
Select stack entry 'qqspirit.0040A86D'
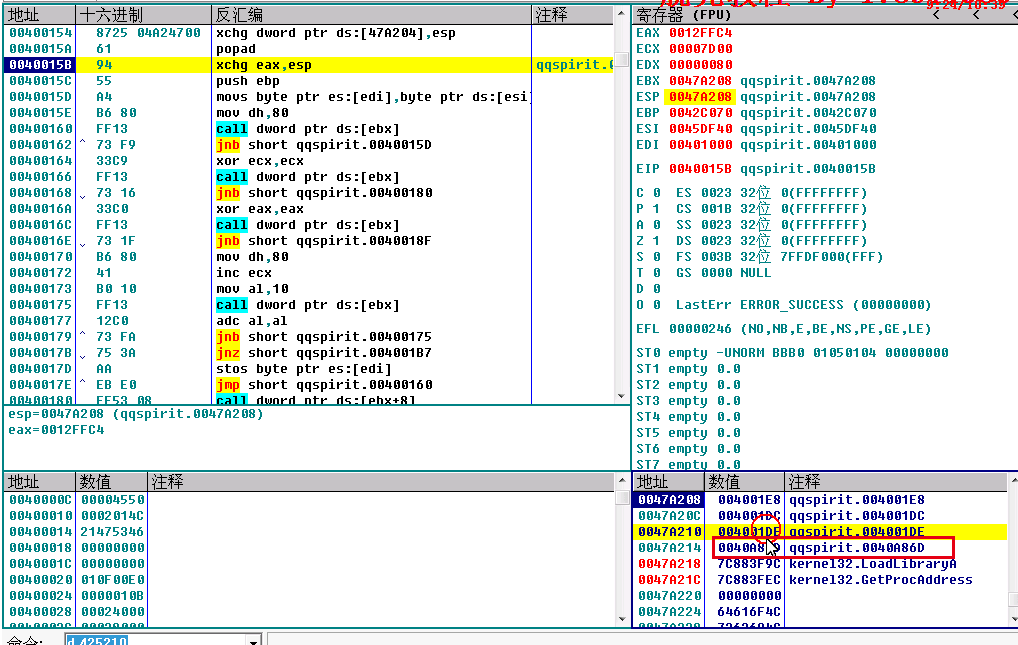pyautogui.click(x=856, y=548)
